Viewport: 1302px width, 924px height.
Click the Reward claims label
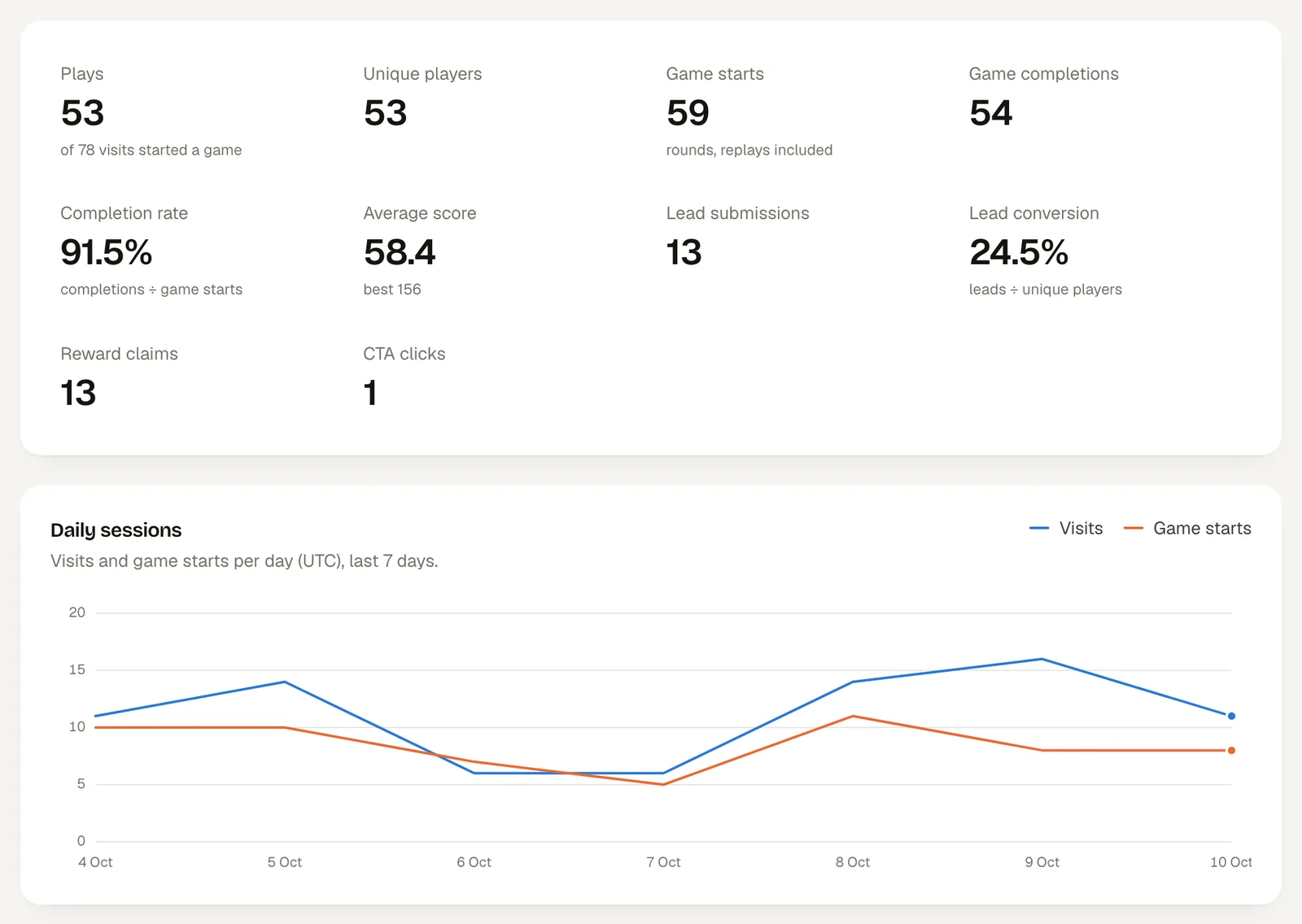click(x=120, y=354)
